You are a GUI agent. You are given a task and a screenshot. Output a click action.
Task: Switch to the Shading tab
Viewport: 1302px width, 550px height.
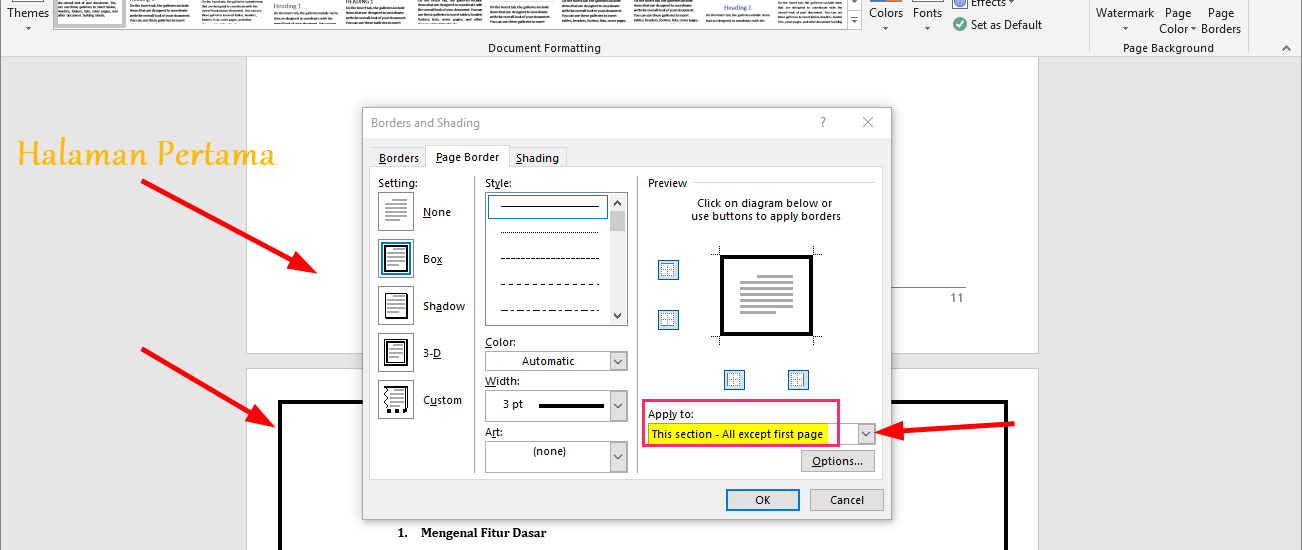pos(537,158)
